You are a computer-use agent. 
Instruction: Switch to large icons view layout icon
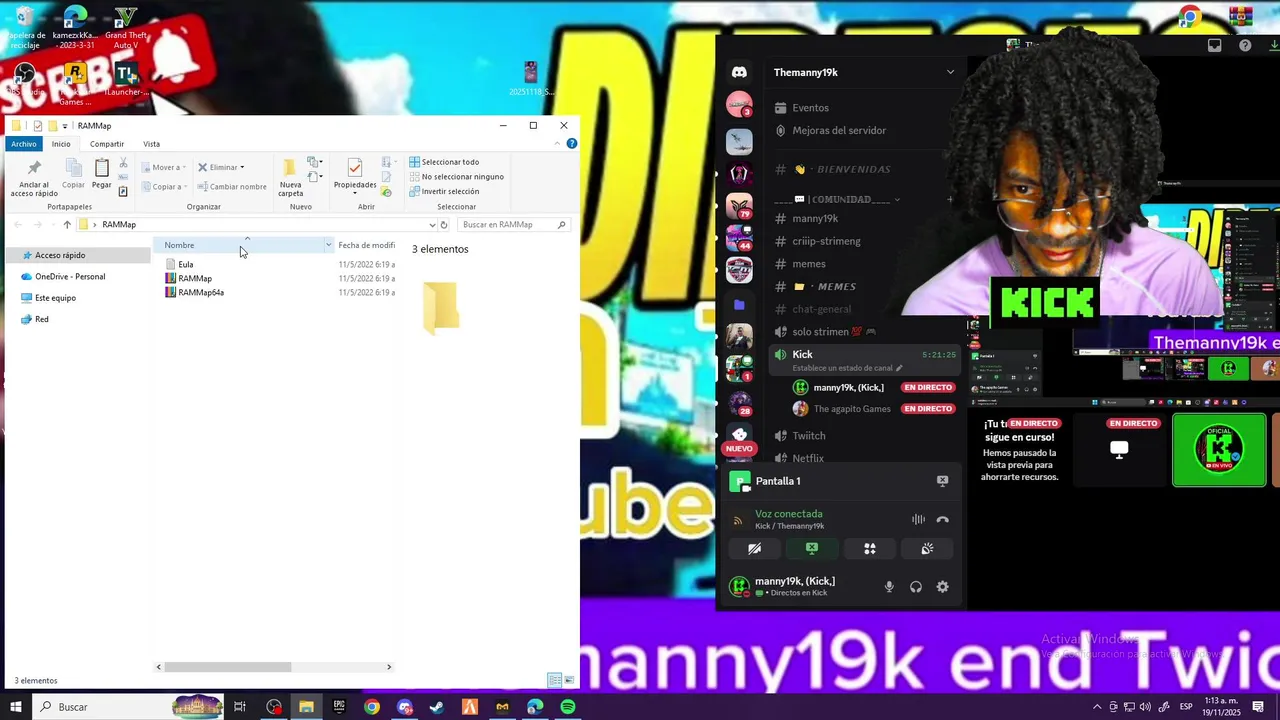coord(570,681)
